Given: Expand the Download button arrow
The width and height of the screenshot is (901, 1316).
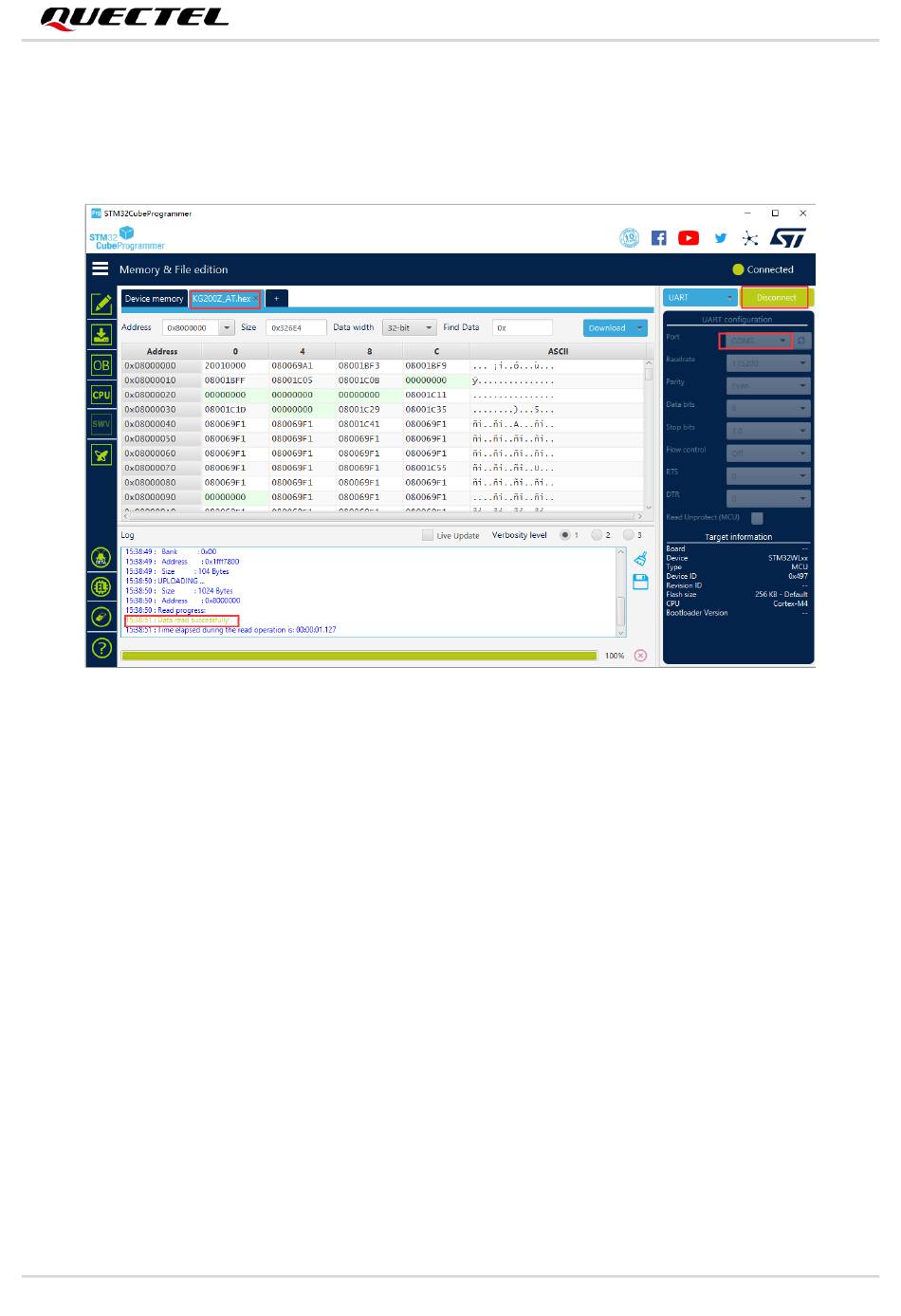Looking at the screenshot, I should [641, 328].
